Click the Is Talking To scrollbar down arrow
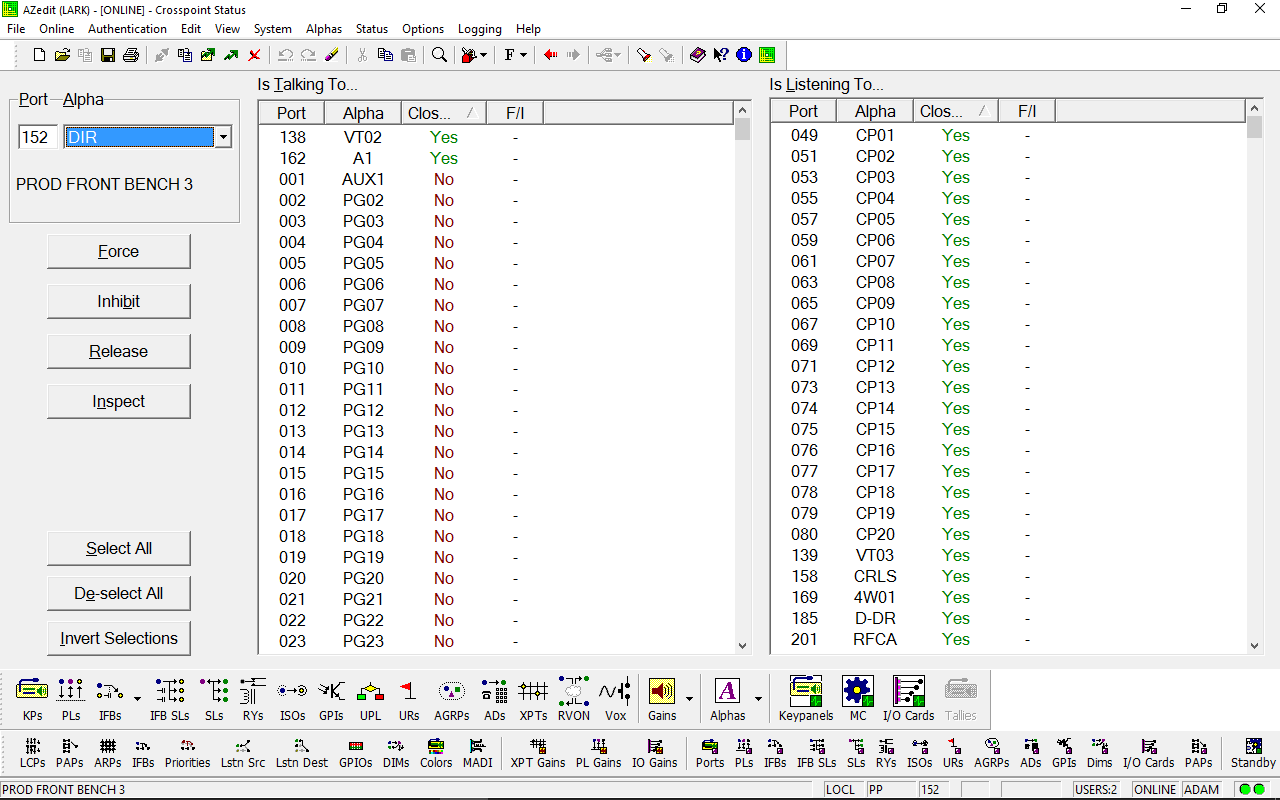 pos(742,646)
